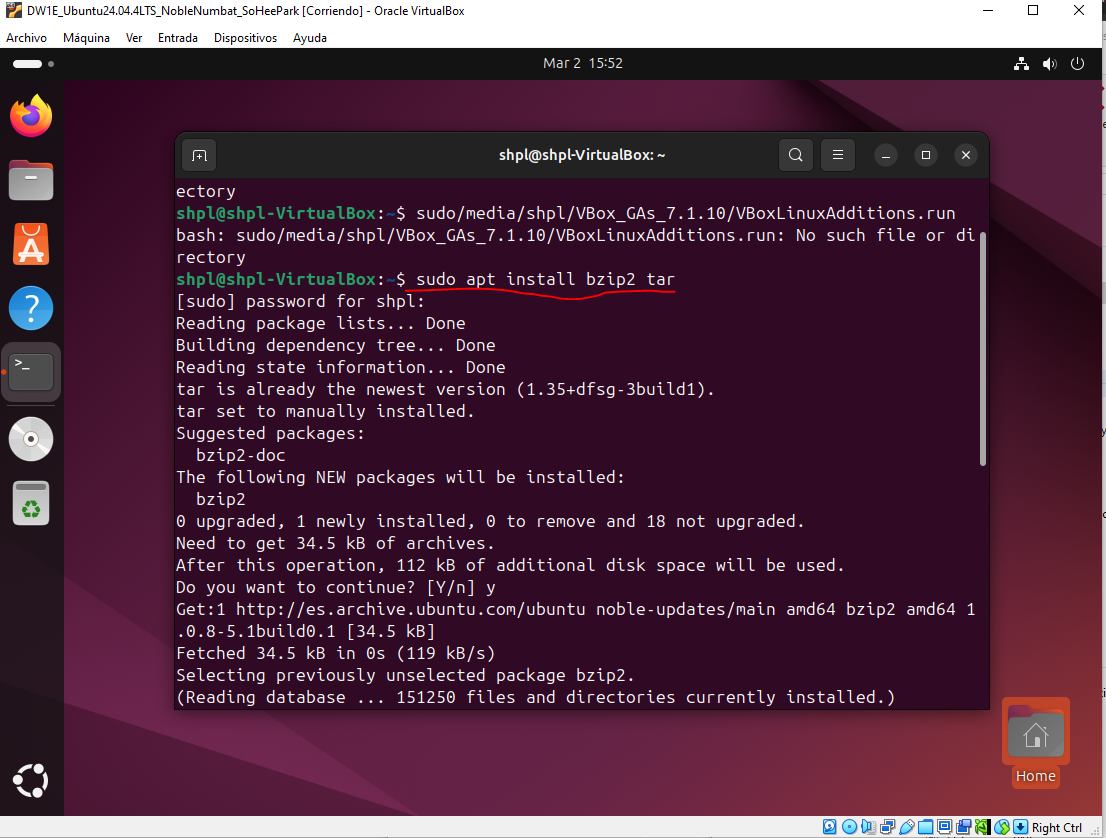
Task: Click the power icon in the top panel
Action: point(1077,63)
